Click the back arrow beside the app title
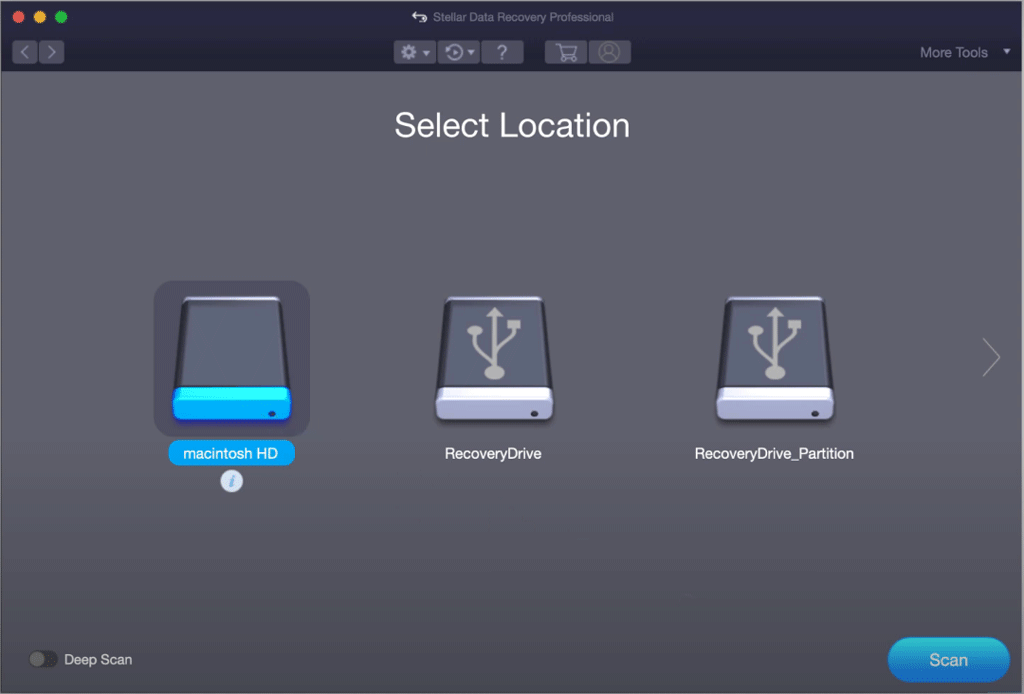The height and width of the screenshot is (694, 1024). point(419,16)
